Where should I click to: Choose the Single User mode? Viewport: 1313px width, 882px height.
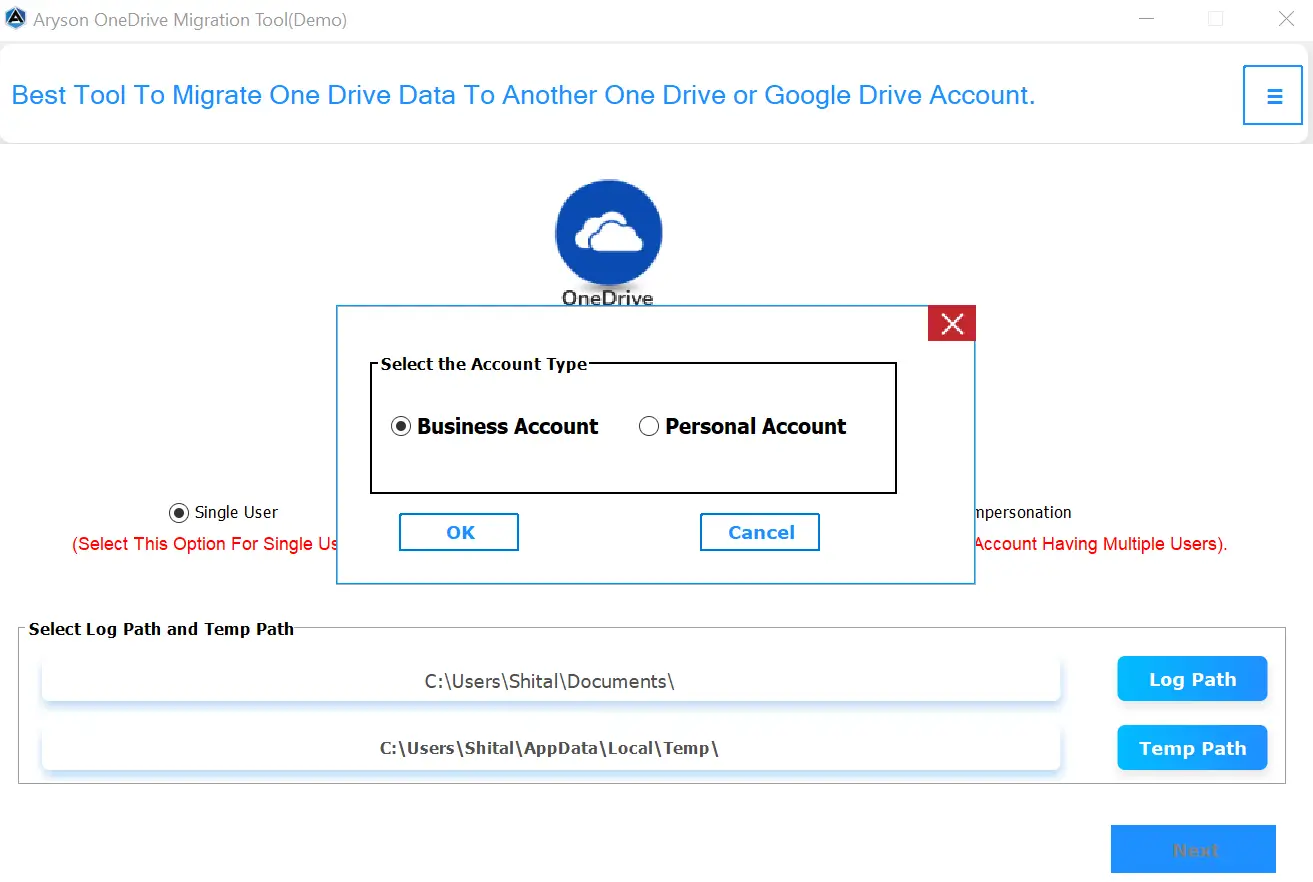tap(178, 512)
